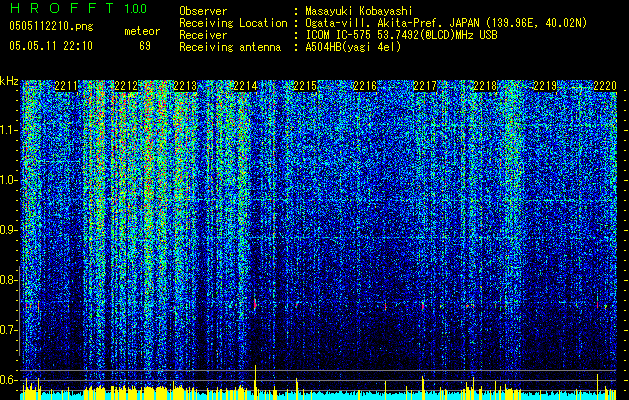Click the 0.7 kHz axis label
Image resolution: width=629 pixels, height=400 pixels.
pos(8,330)
